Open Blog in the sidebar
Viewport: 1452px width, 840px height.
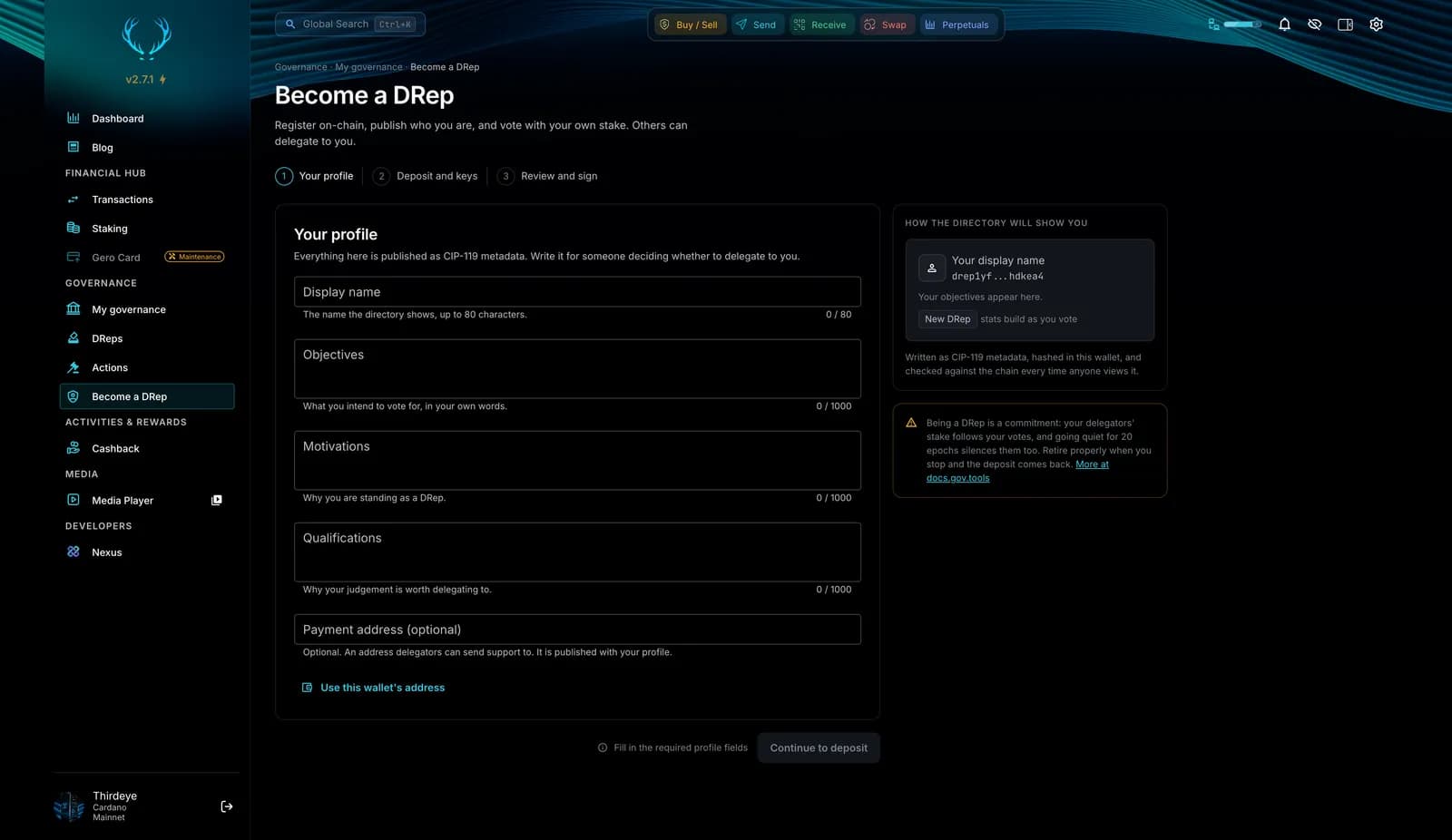click(x=147, y=147)
